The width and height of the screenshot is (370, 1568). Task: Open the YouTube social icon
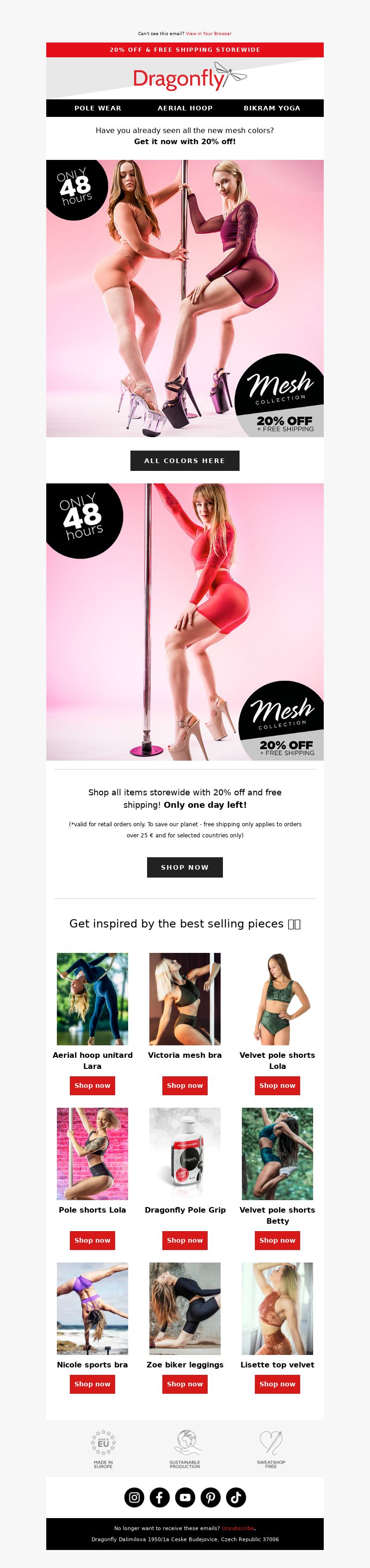click(x=185, y=1497)
